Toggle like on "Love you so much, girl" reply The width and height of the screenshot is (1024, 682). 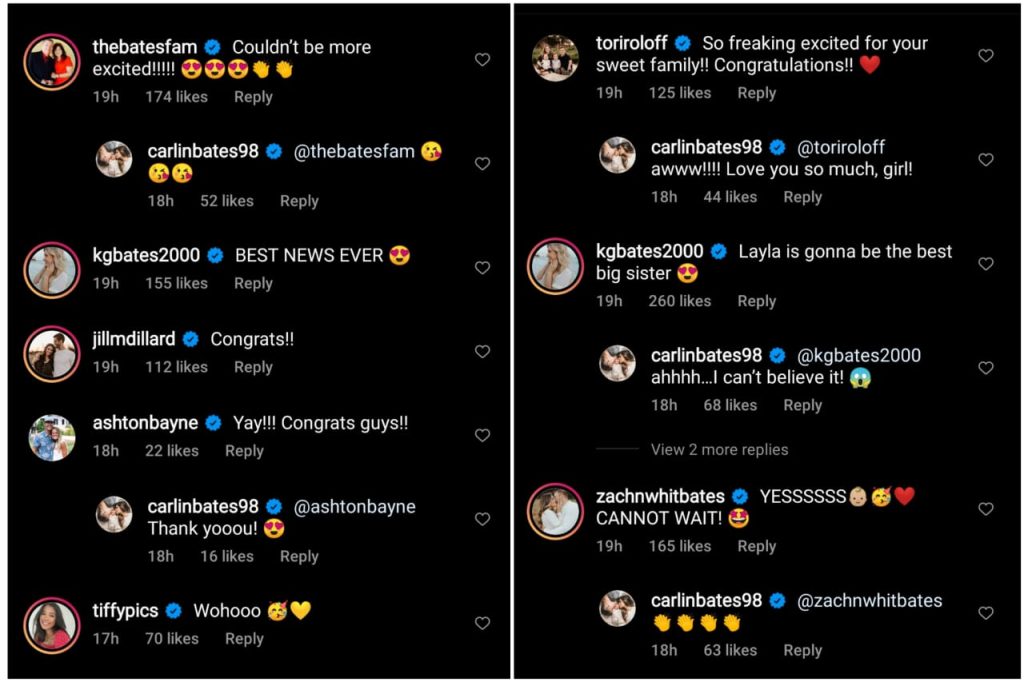[x=986, y=160]
